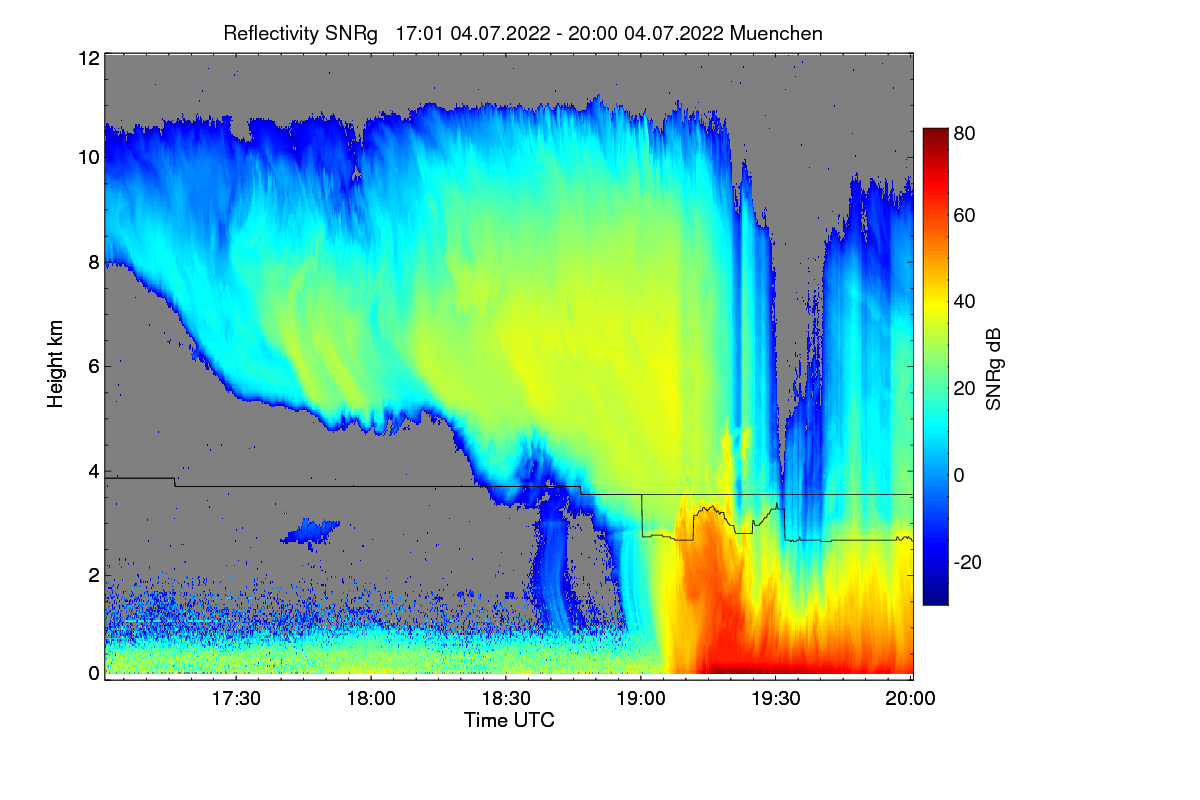Click the colorbar value 40

964,301
